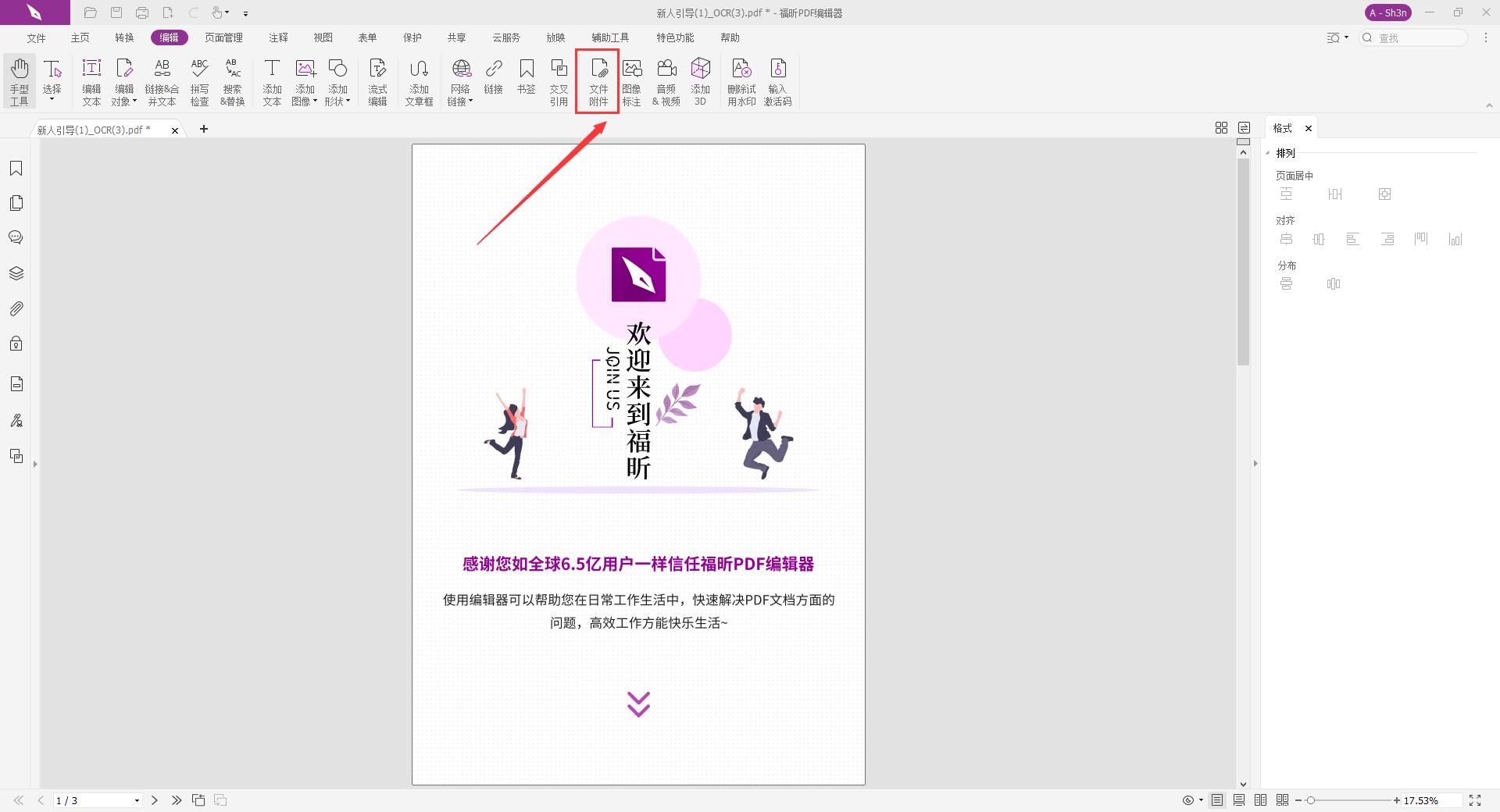This screenshot has height=812, width=1500.
Task: Toggle single page view in status bar
Action: 1216,800
